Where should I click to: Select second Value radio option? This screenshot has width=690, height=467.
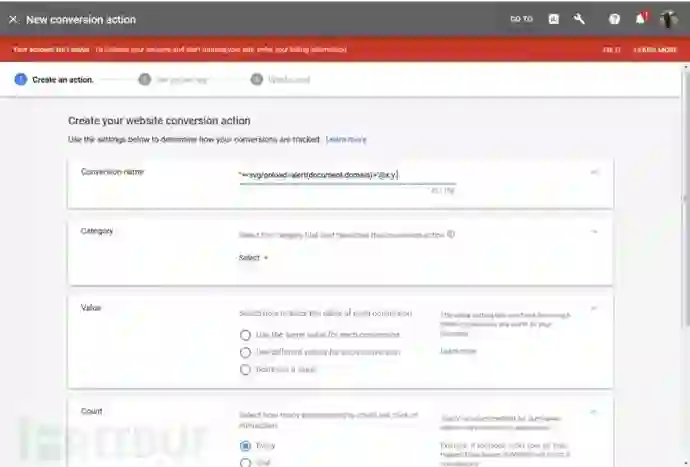tap(246, 353)
